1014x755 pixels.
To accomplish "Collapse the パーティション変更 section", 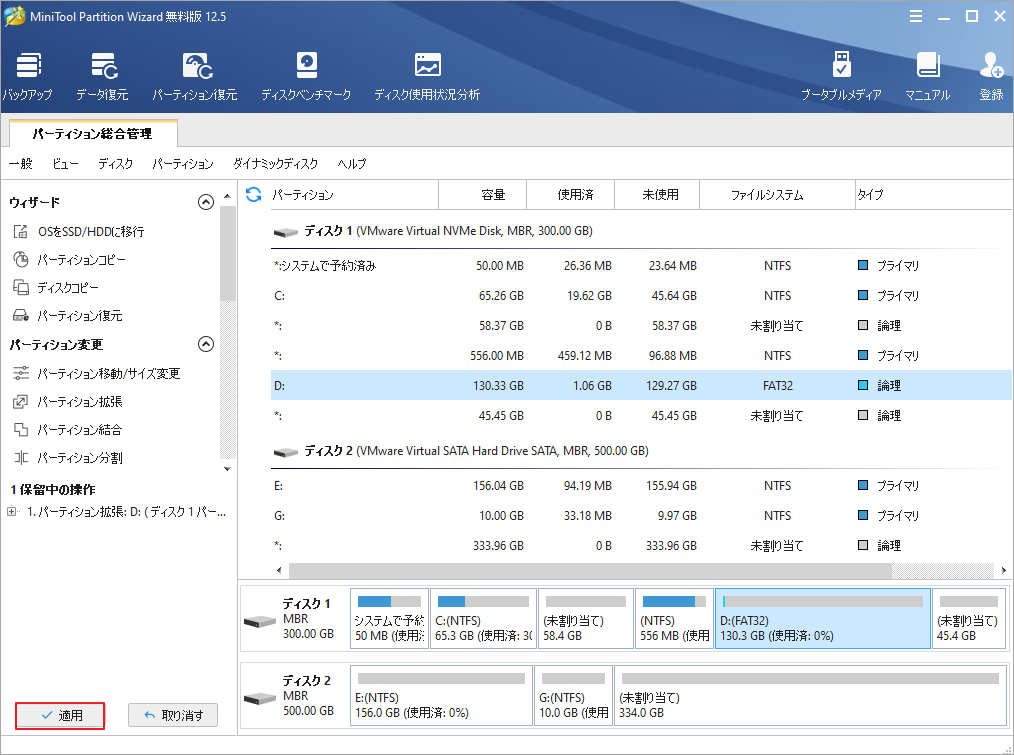I will pyautogui.click(x=206, y=344).
